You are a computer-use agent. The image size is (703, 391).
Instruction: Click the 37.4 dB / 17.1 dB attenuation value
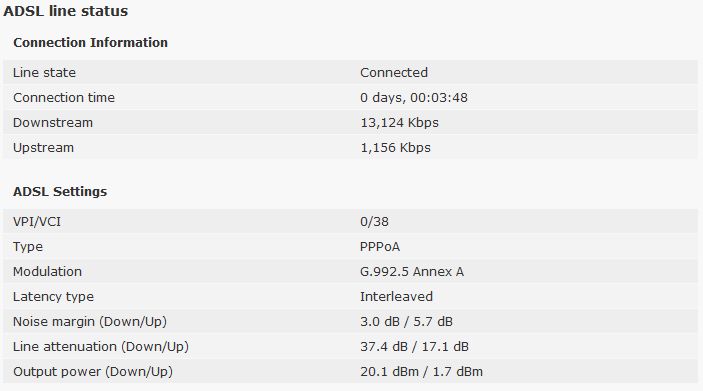click(414, 347)
